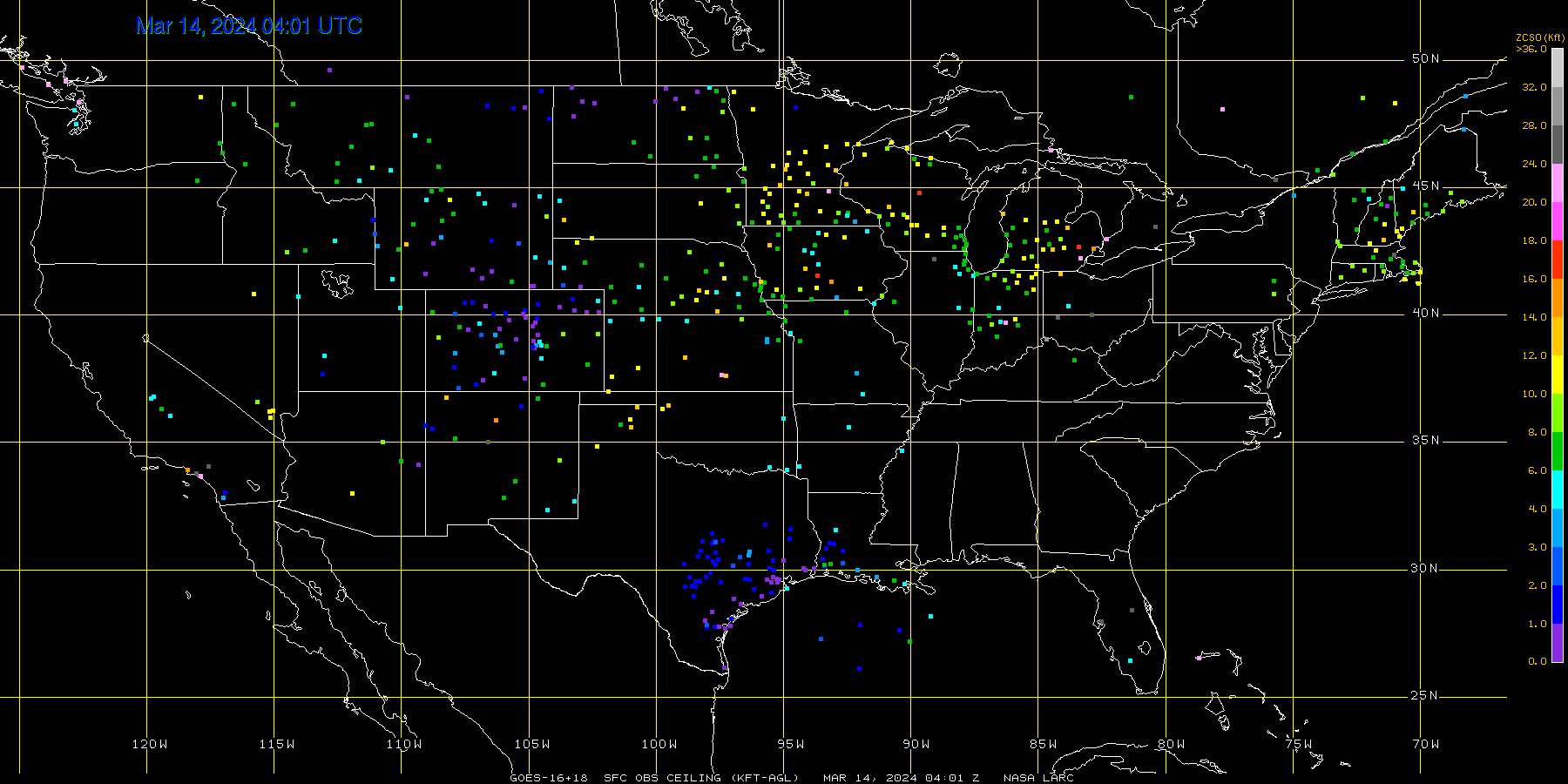Click the '>36.0' legend label
This screenshot has height=784, width=1568.
click(x=1531, y=49)
